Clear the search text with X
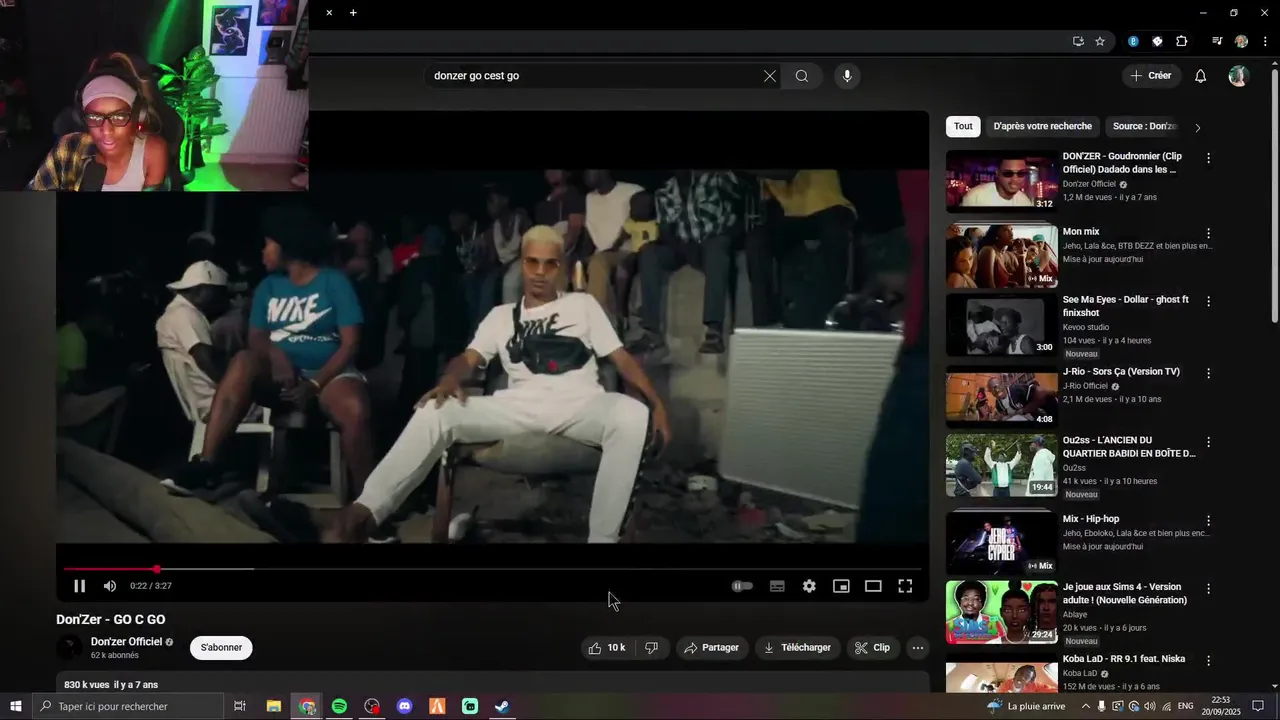Screen dimensions: 1280x720 tap(770, 76)
